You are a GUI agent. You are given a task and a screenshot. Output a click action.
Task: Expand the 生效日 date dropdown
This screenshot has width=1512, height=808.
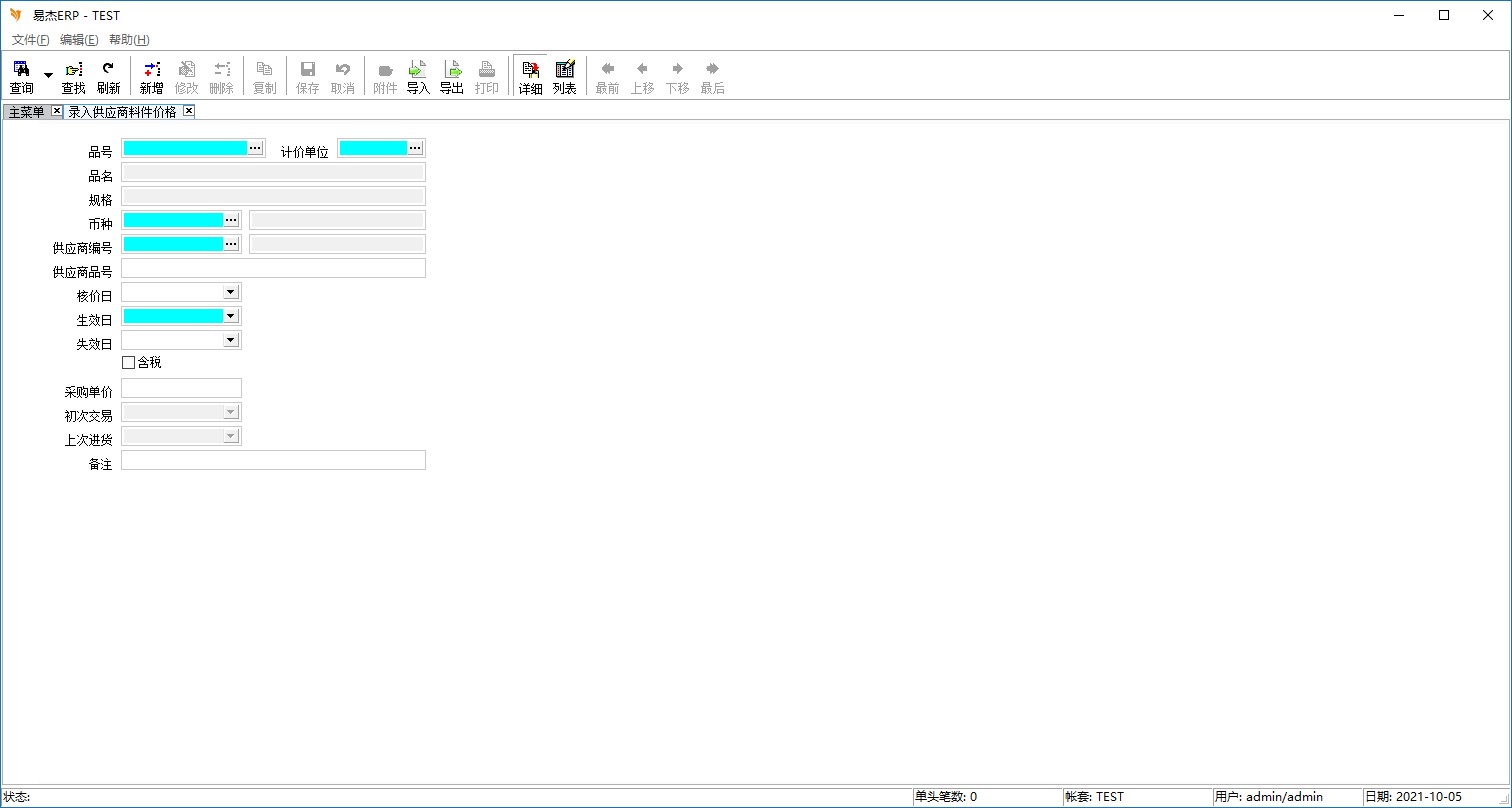pos(230,316)
